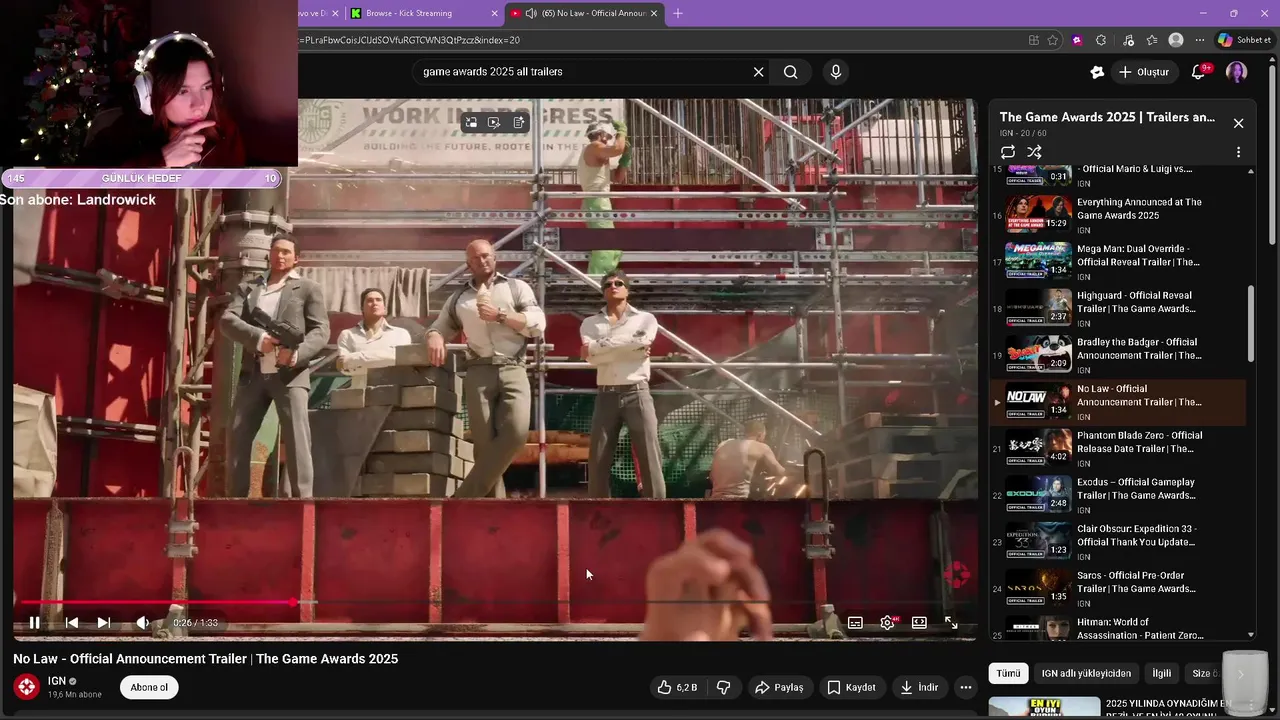Open the Oluştur create menu
The width and height of the screenshot is (1280, 720).
(x=1143, y=72)
